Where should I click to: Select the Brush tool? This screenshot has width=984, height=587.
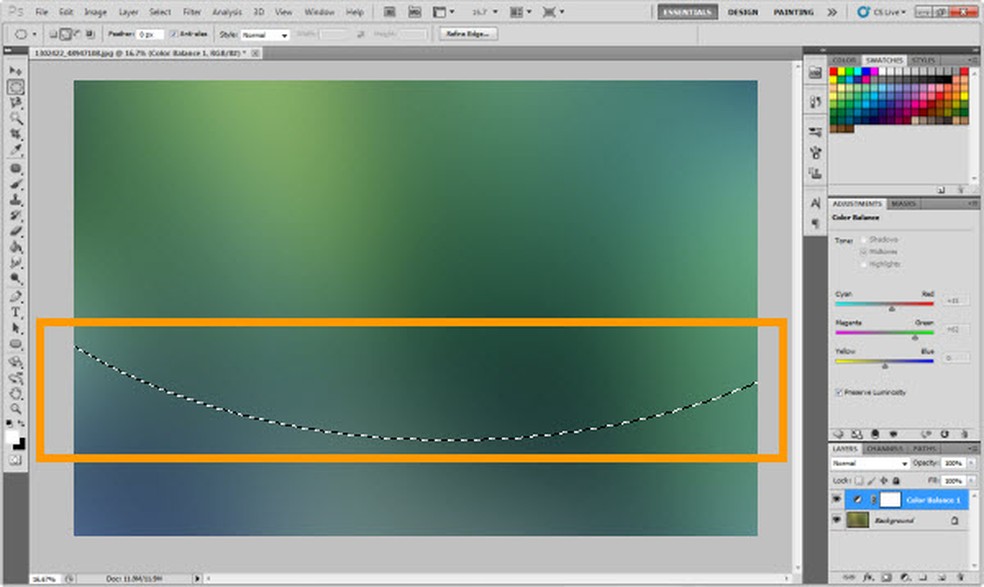pos(16,184)
